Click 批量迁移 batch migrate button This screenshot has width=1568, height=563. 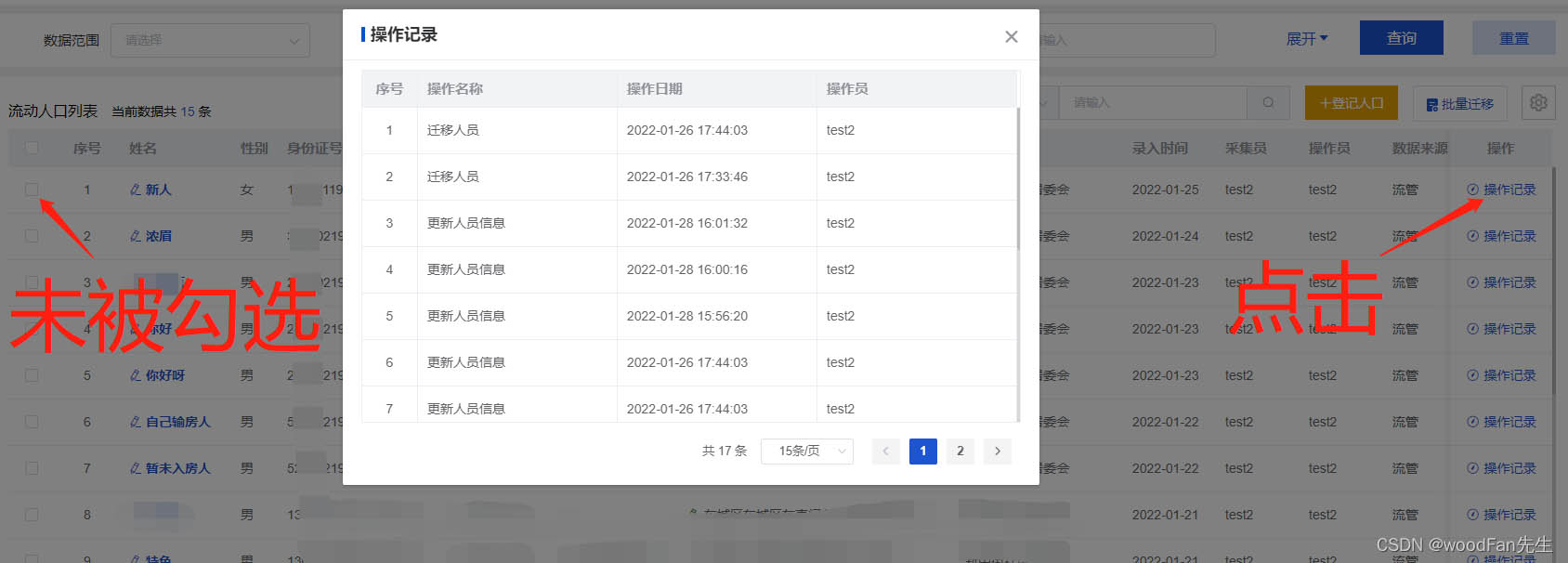pos(1459,104)
